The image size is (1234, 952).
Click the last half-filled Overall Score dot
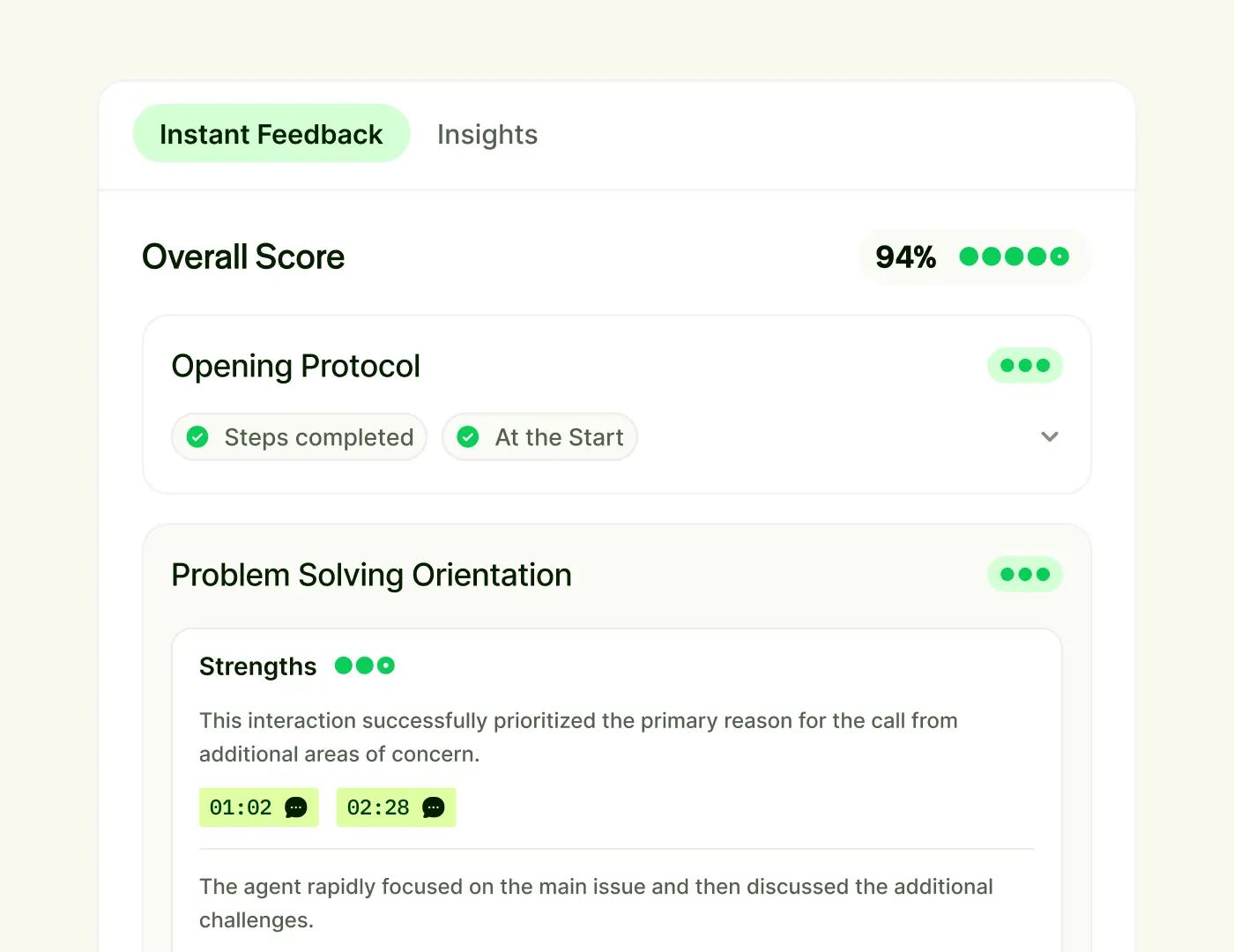pyautogui.click(x=1060, y=257)
